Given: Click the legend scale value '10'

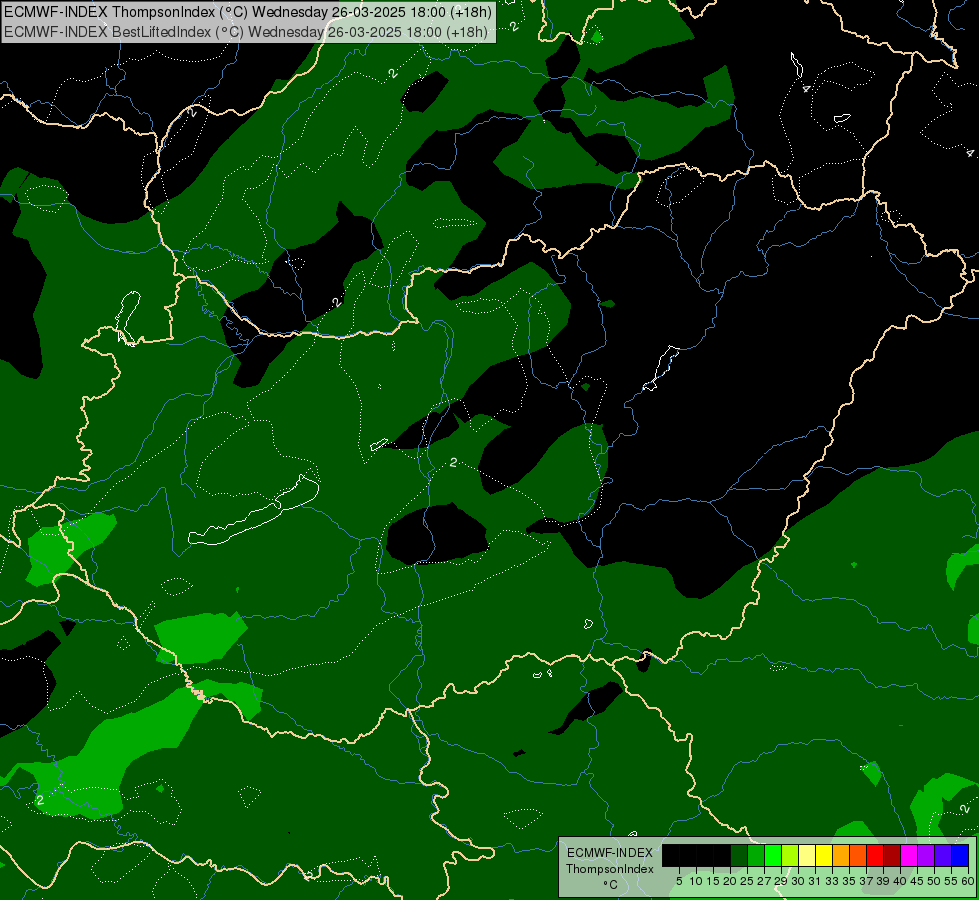Looking at the screenshot, I should [696, 881].
